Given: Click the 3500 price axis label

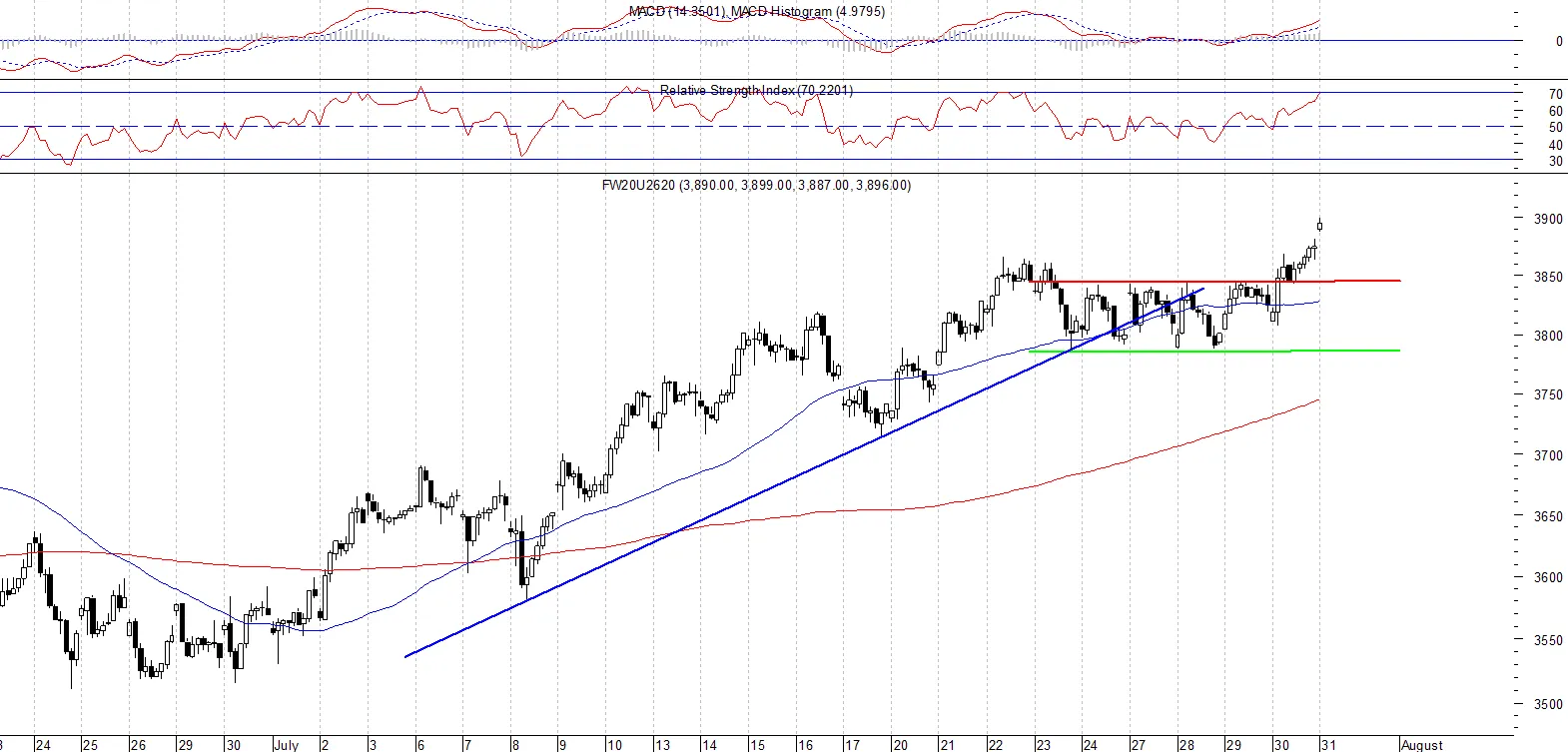Looking at the screenshot, I should (1548, 704).
